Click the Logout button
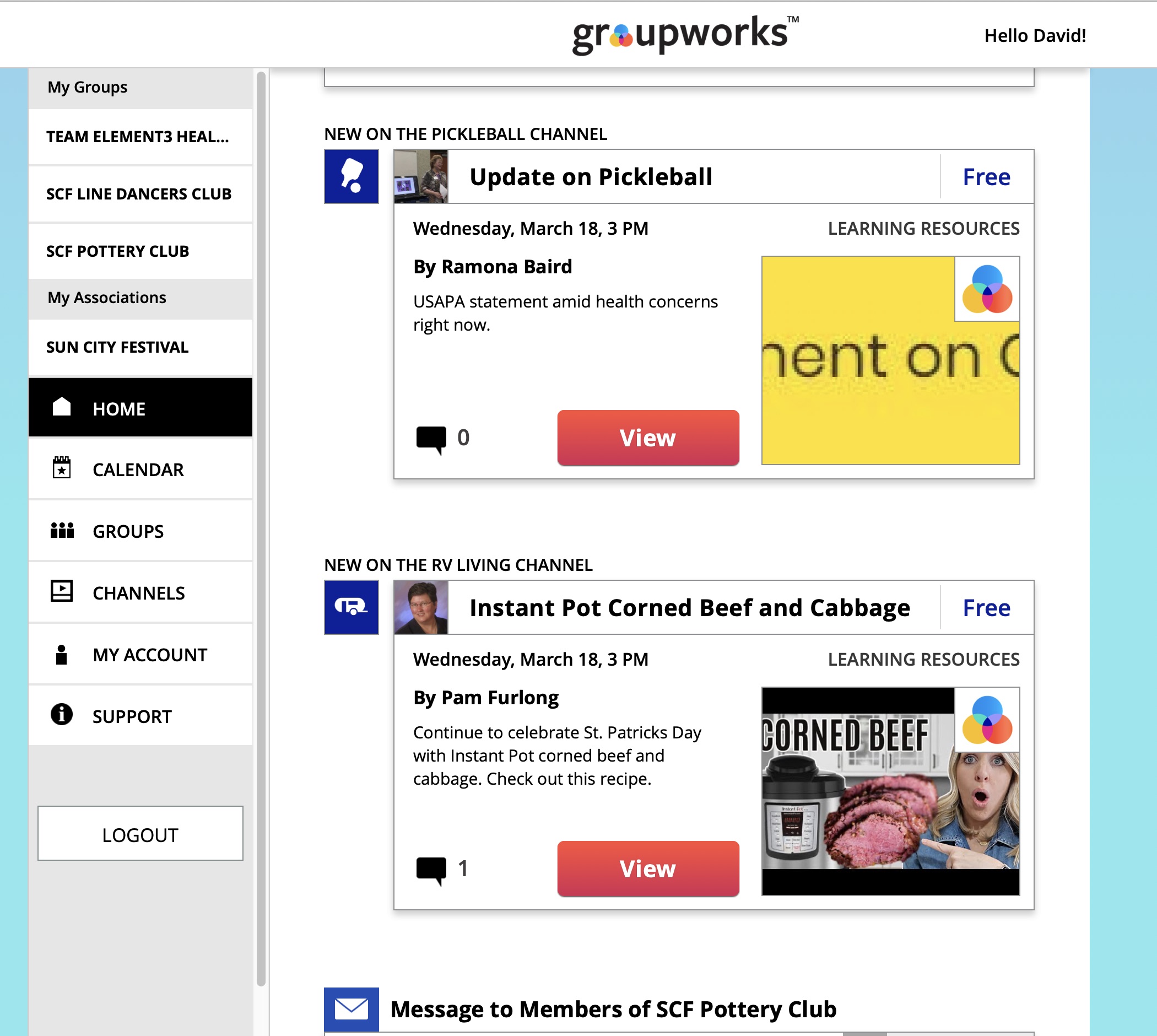The height and width of the screenshot is (1036, 1157). pos(140,834)
